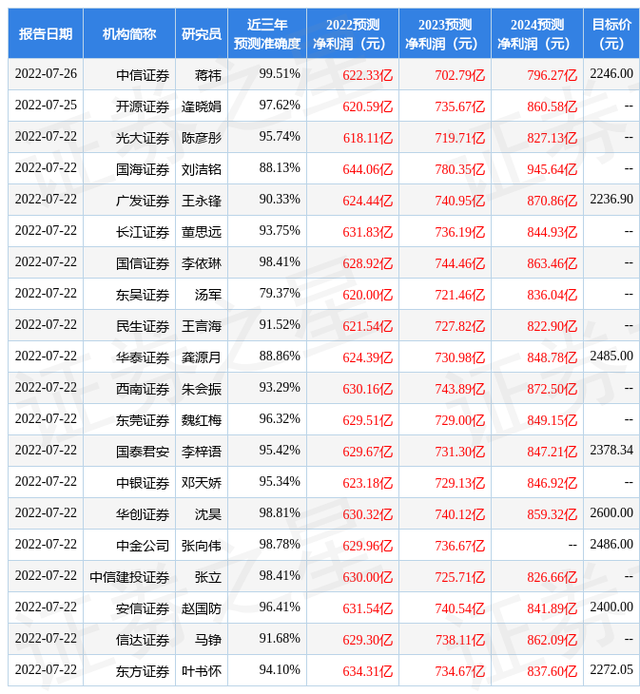Click 2024 forecast value 872.50亿
Screen dimensions: 640x694
(552, 389)
